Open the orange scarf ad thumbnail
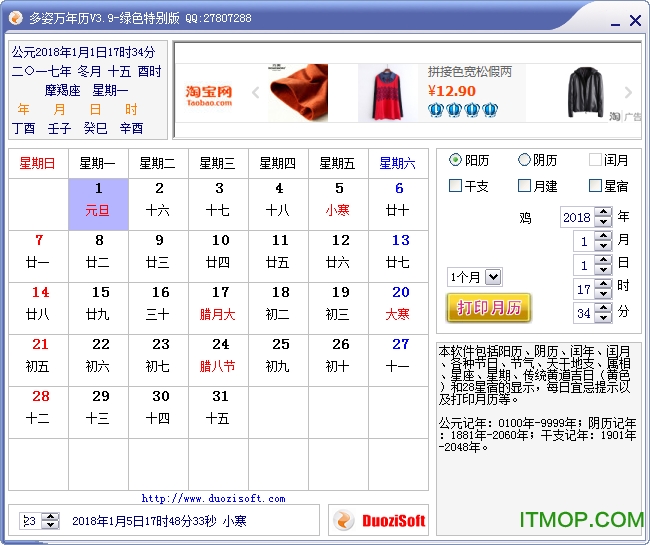Image resolution: width=650 pixels, height=545 pixels. click(298, 92)
